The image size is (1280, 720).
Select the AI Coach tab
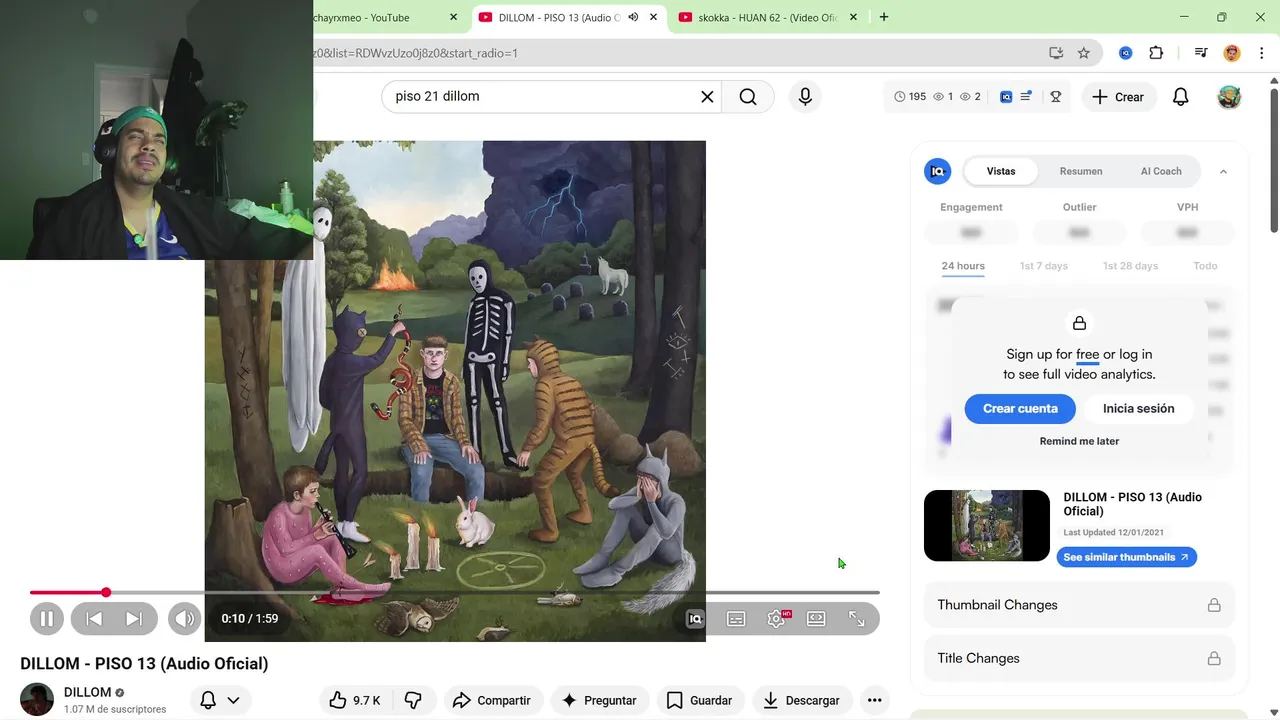click(1161, 171)
